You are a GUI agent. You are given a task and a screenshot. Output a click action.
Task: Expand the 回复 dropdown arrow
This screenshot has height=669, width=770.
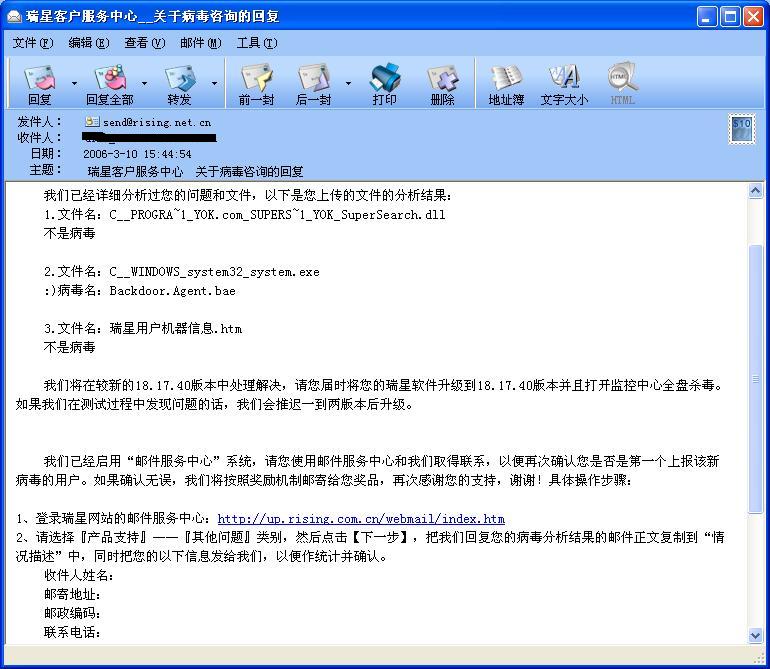(x=74, y=84)
